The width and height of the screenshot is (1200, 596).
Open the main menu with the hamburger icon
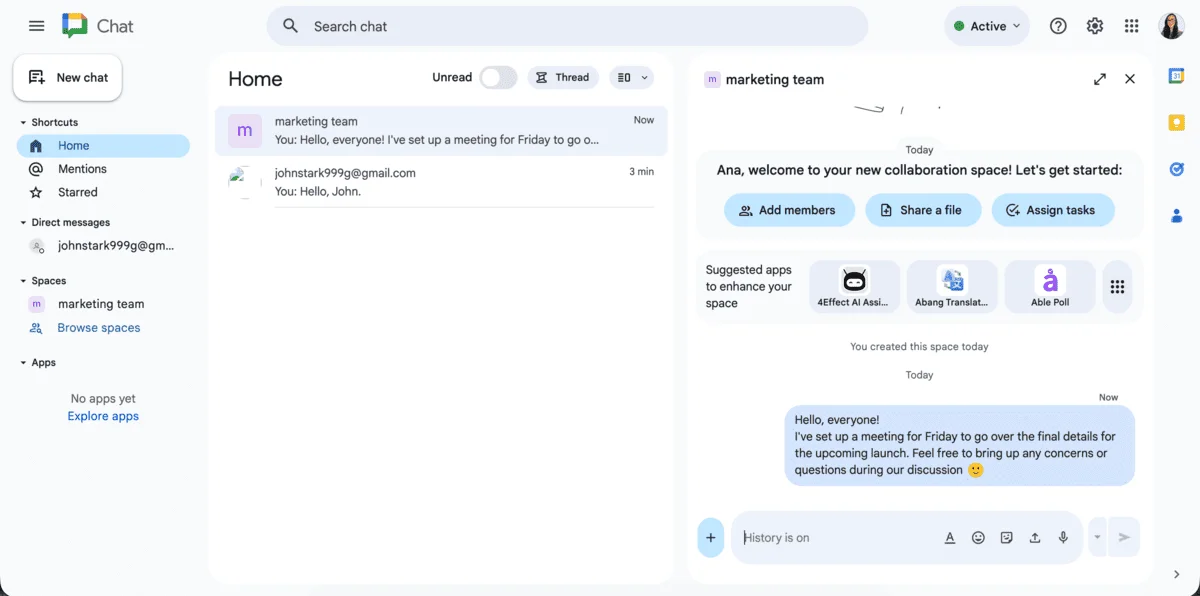point(36,25)
